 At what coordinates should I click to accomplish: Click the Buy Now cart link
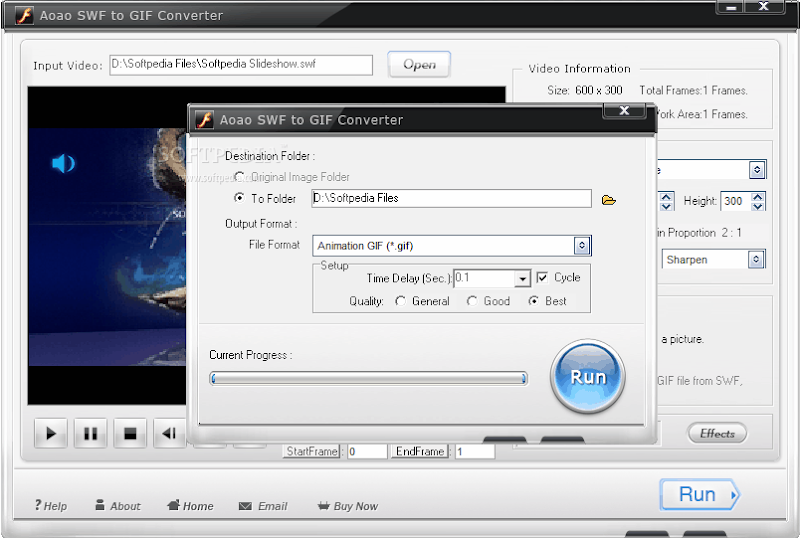pos(347,506)
